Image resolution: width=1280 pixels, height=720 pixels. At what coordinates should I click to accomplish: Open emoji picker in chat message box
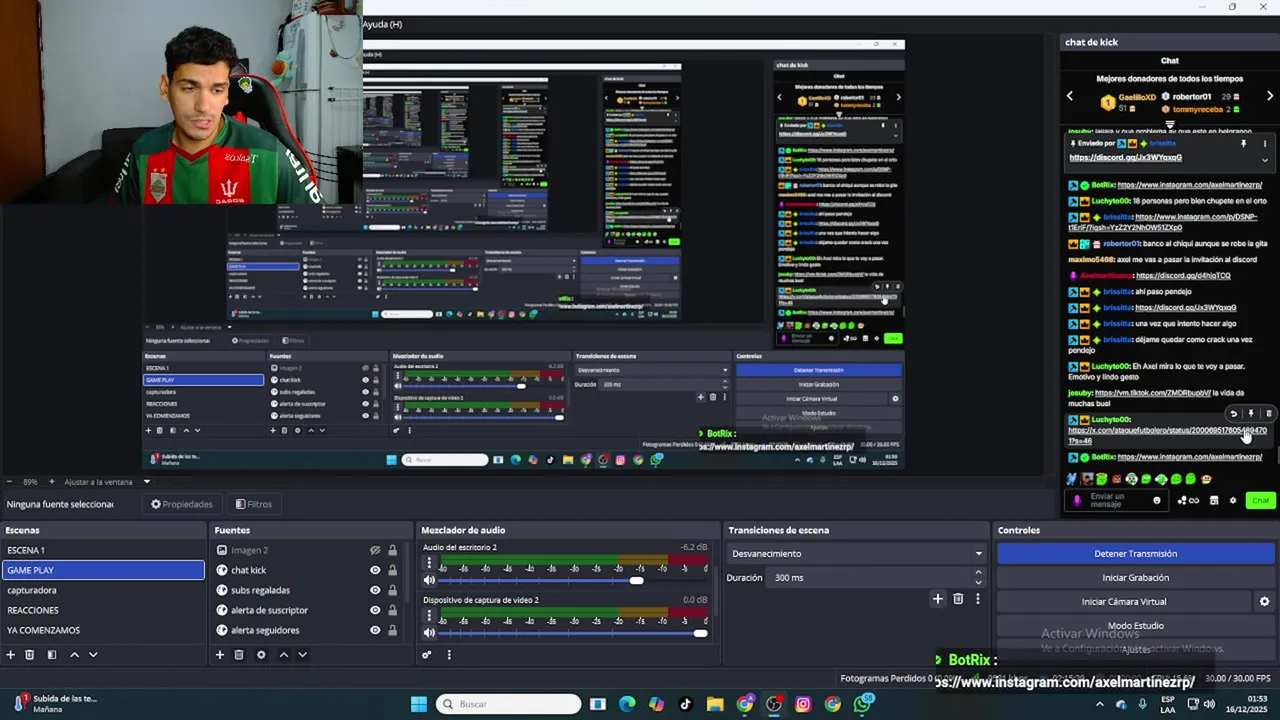tap(1157, 501)
